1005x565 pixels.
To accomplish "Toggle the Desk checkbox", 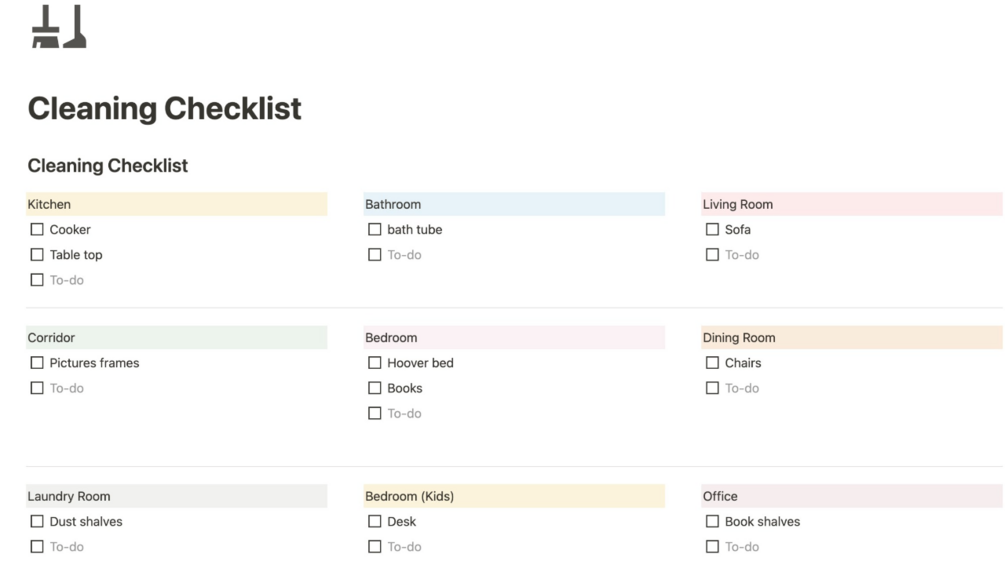I will 375,521.
